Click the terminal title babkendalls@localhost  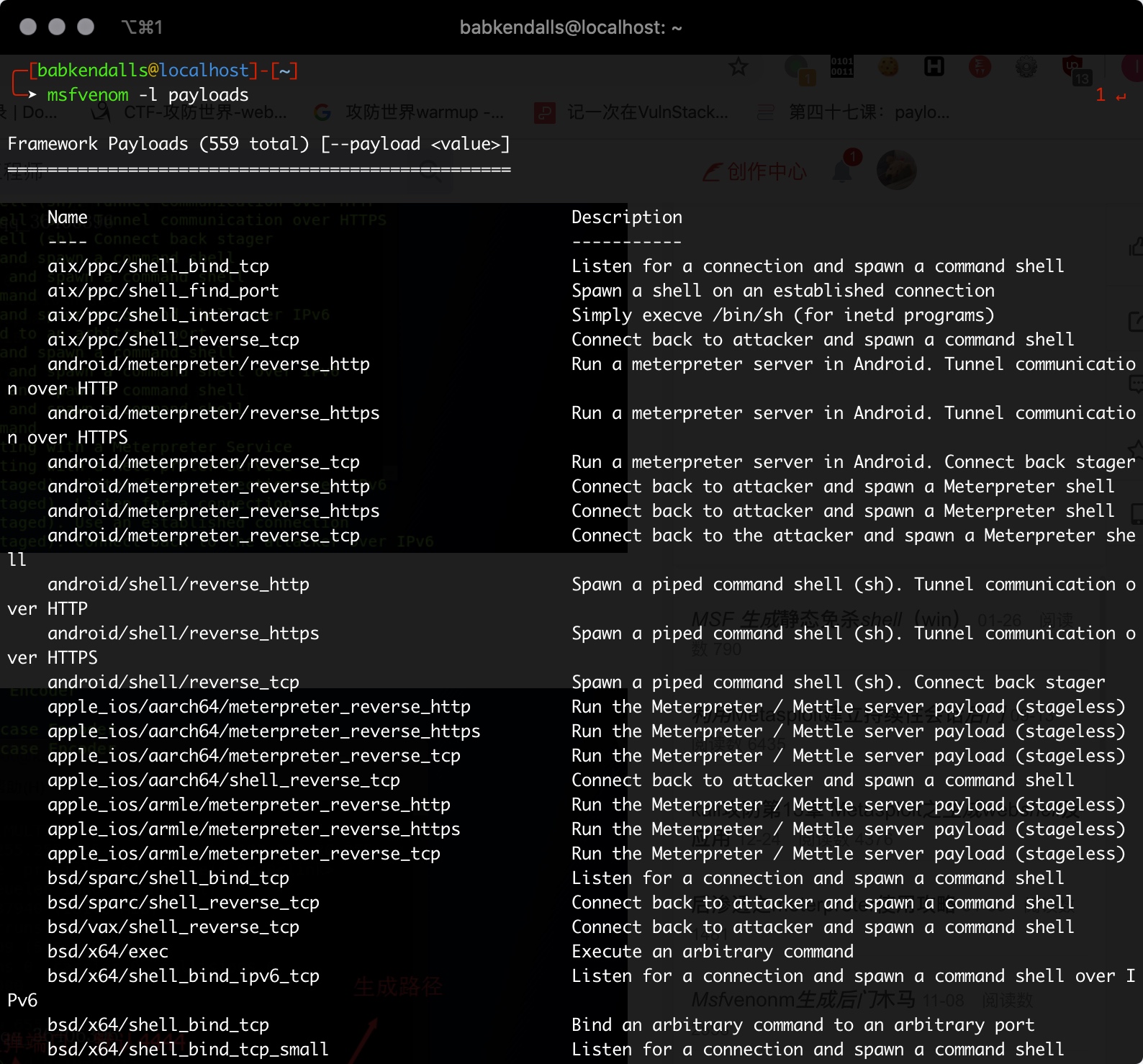tap(570, 27)
